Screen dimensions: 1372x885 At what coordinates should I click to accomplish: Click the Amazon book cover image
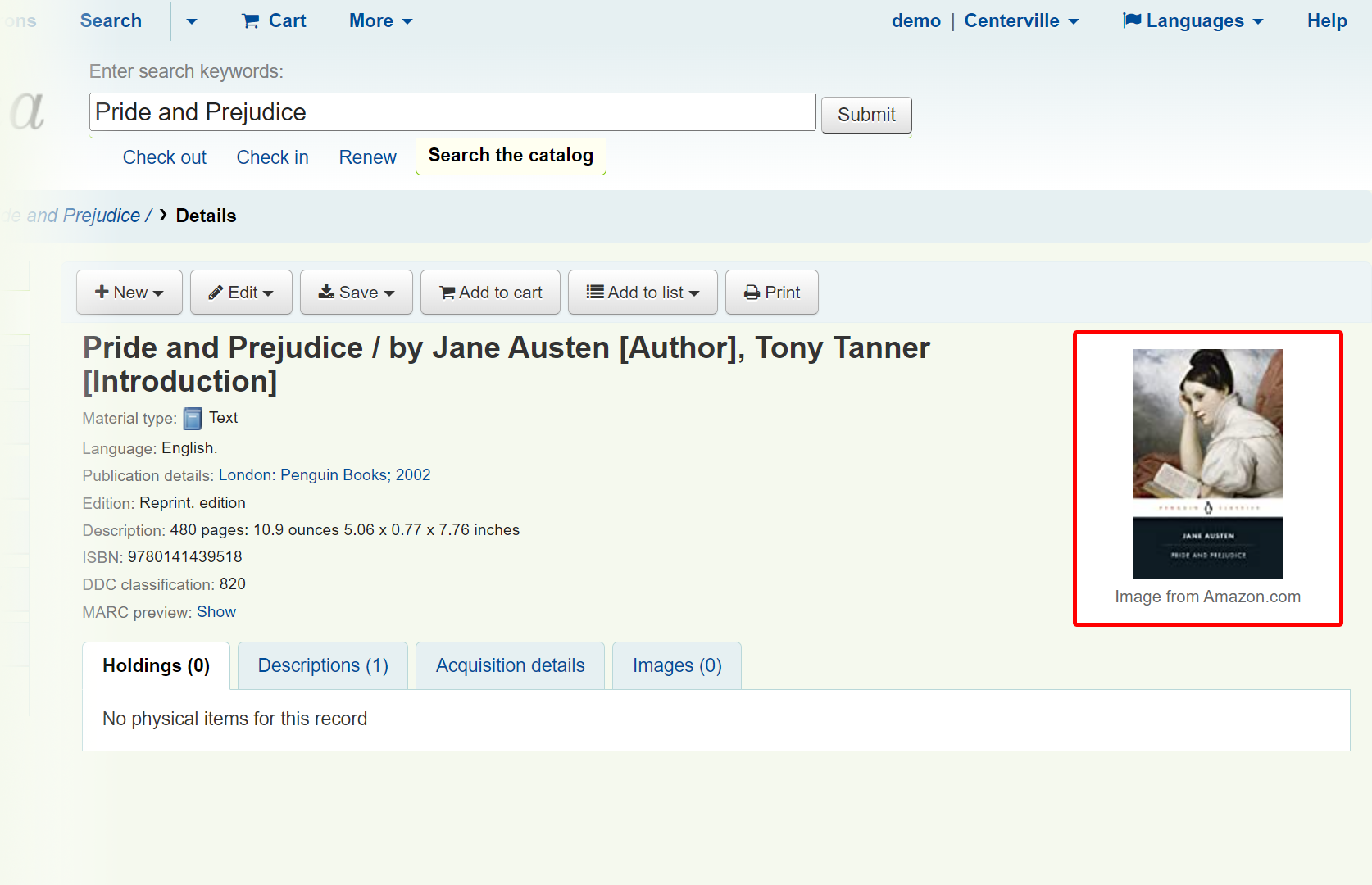pyautogui.click(x=1207, y=464)
